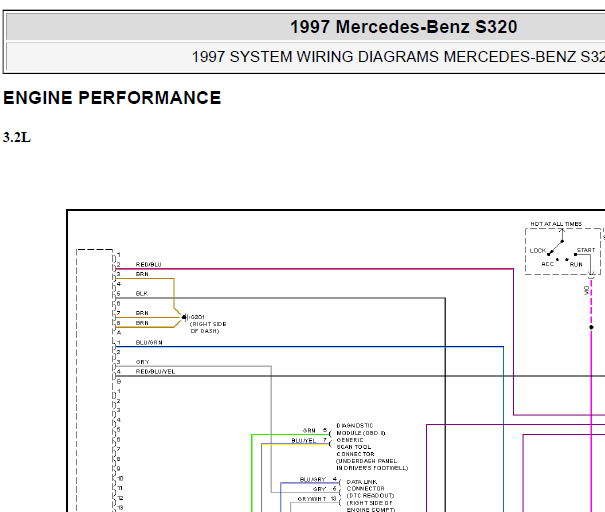The image size is (605, 512).
Task: Click the vertical 'VIO' wire label
Action: (x=586, y=291)
